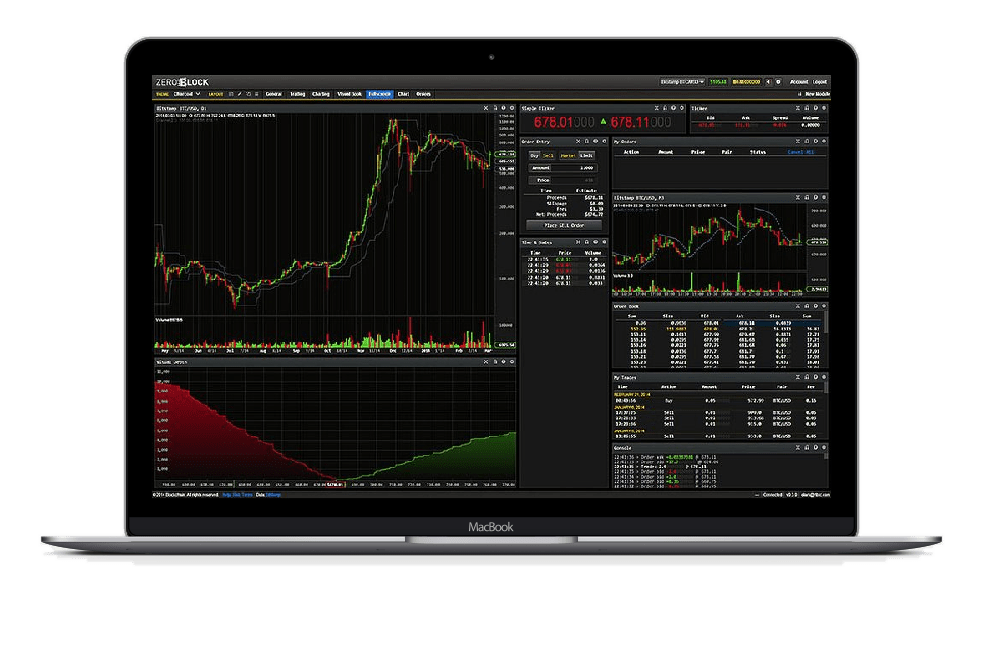The height and width of the screenshot is (662, 1000).
Task: Toggle lock on the Ticker panel
Action: click(807, 108)
